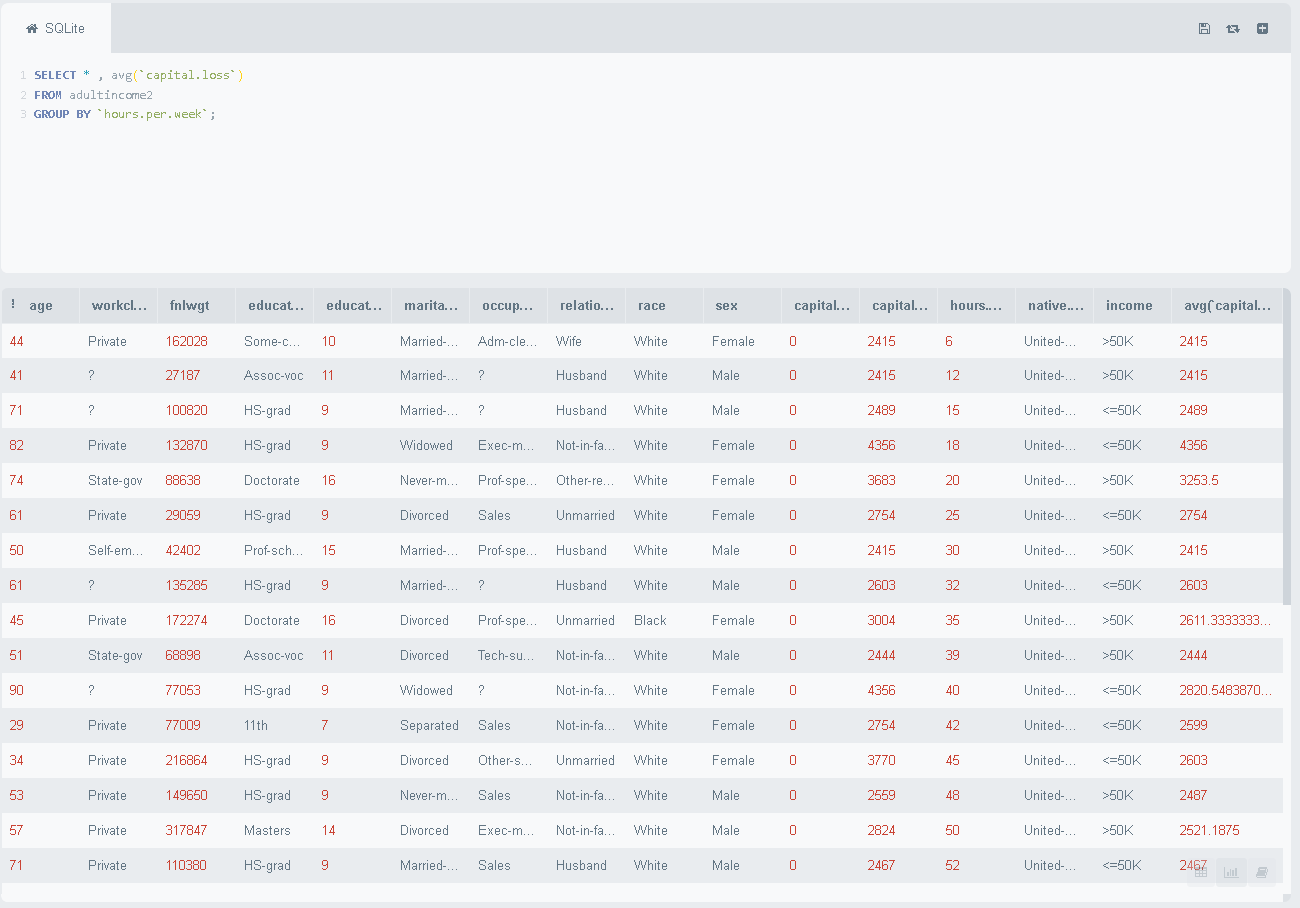
Task: Run the query using the refresh icon
Action: [1233, 29]
